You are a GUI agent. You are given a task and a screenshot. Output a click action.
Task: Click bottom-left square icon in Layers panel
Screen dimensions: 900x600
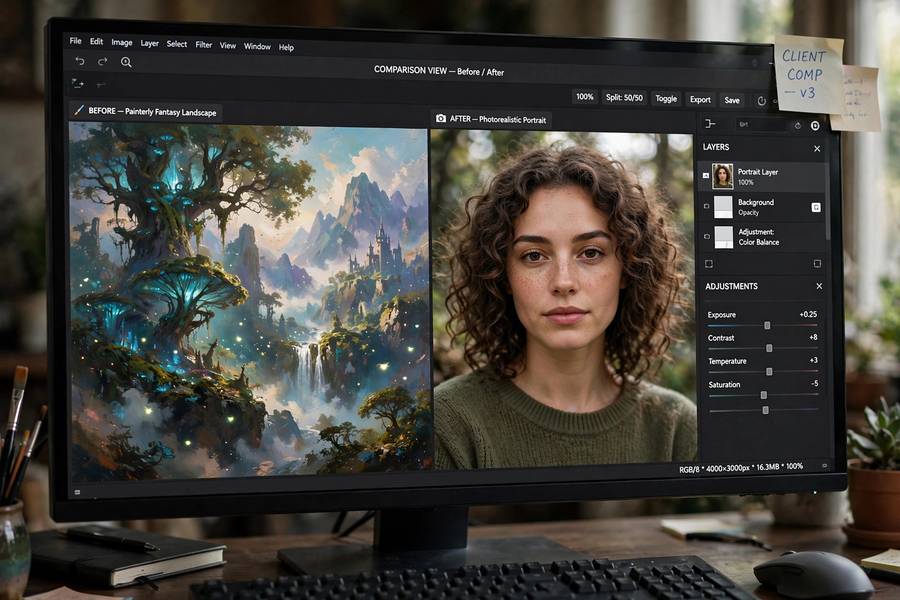coord(709,264)
